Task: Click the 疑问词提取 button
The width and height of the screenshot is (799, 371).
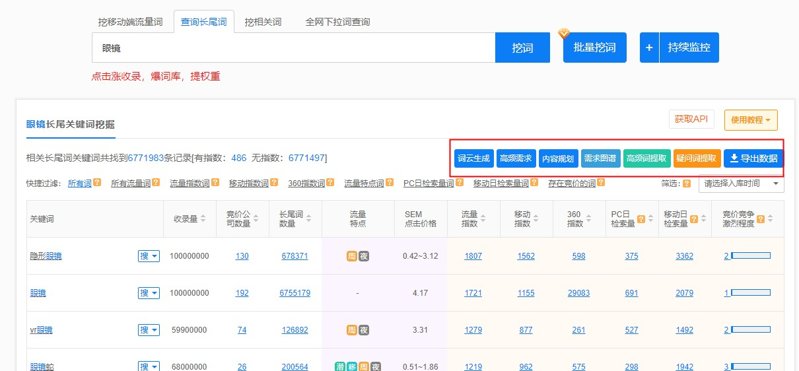Action: click(x=697, y=158)
